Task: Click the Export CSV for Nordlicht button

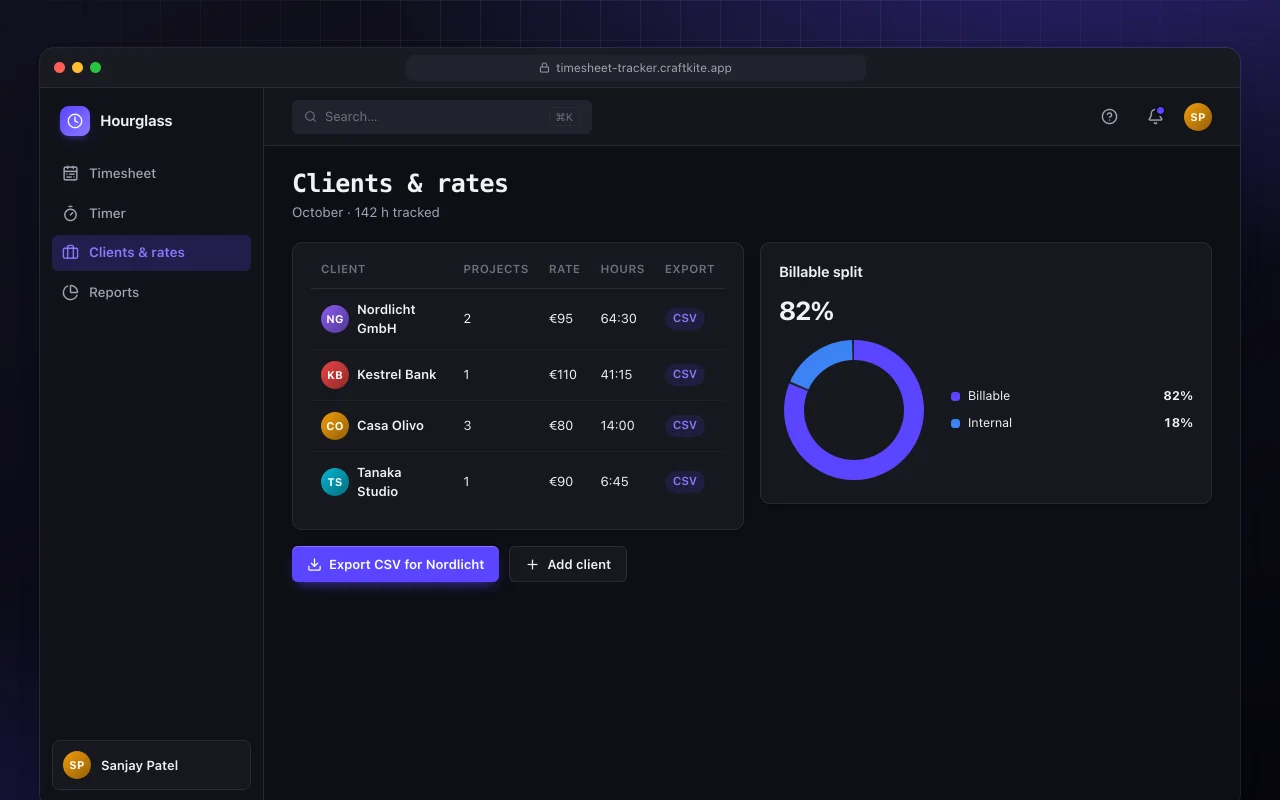Action: (395, 564)
